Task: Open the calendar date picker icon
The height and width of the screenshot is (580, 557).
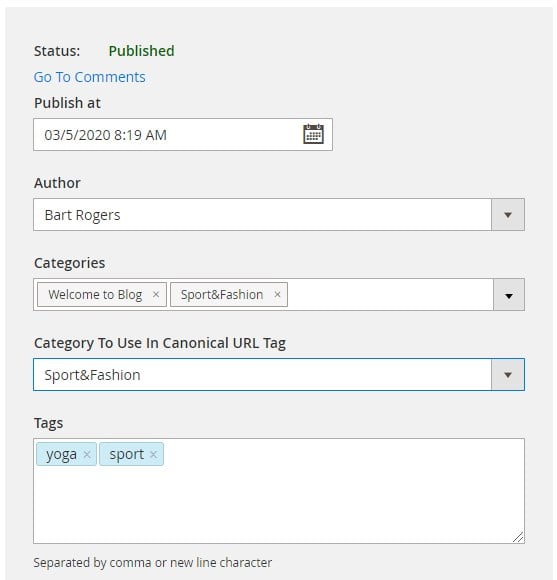Action: (313, 134)
